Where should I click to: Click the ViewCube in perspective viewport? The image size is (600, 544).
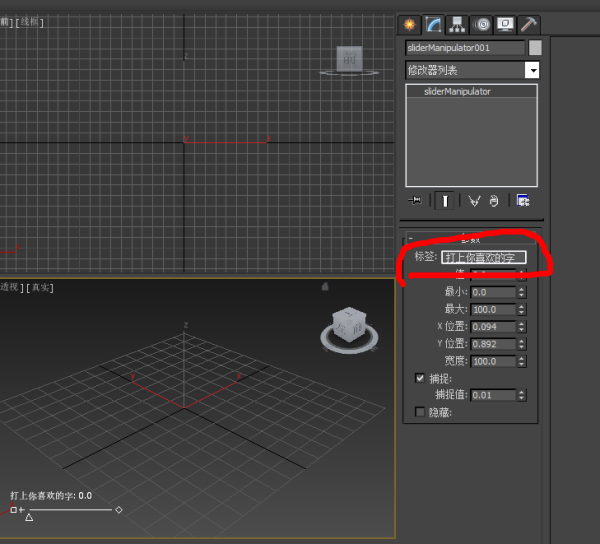pyautogui.click(x=349, y=325)
